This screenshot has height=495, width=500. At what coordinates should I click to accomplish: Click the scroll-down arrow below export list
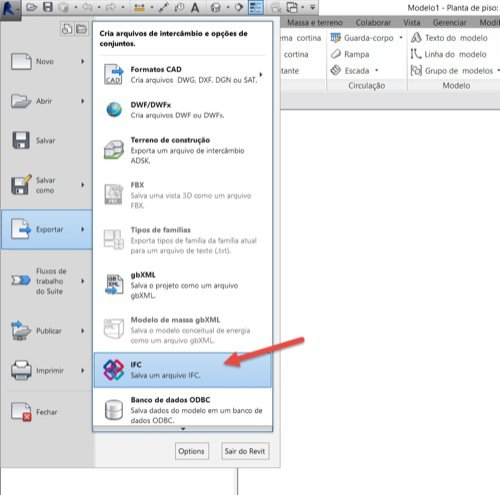(183, 429)
